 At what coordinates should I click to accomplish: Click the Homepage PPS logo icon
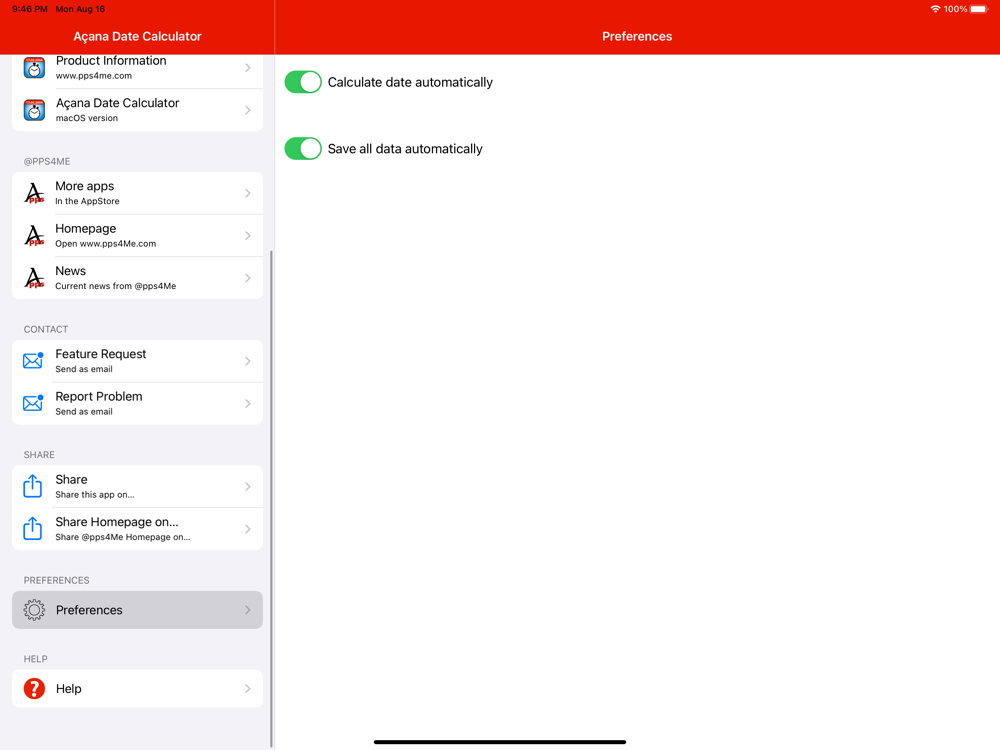coord(34,235)
